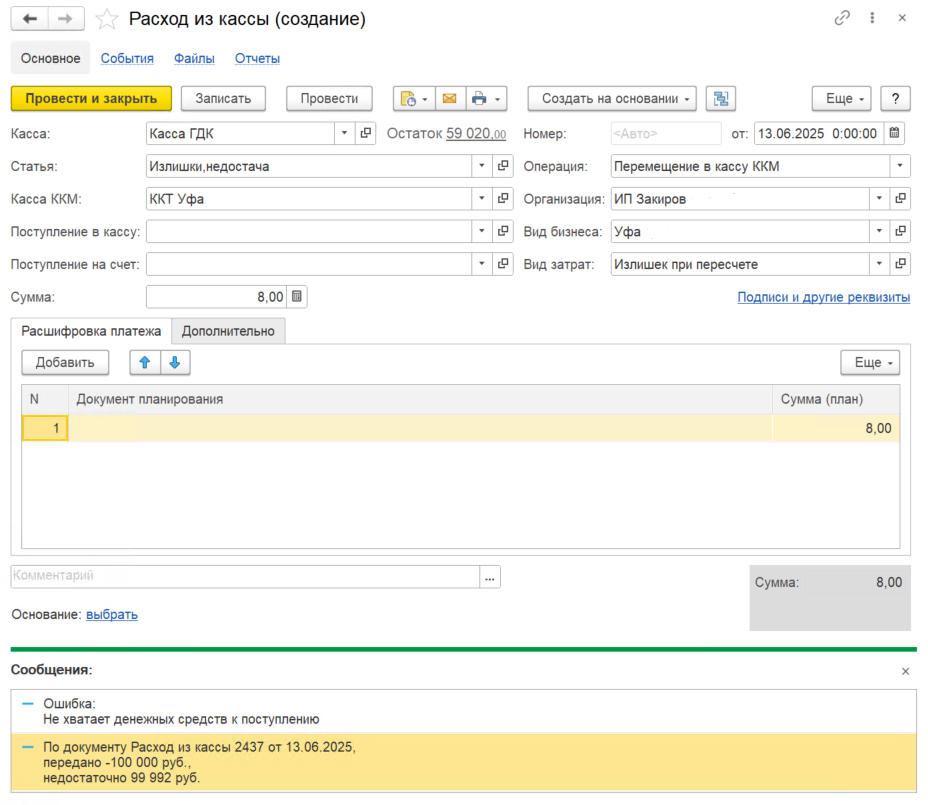Image resolution: width=928 pixels, height=805 pixels.
Task: Open the printer options dropdown arrow
Action: pyautogui.click(x=498, y=99)
